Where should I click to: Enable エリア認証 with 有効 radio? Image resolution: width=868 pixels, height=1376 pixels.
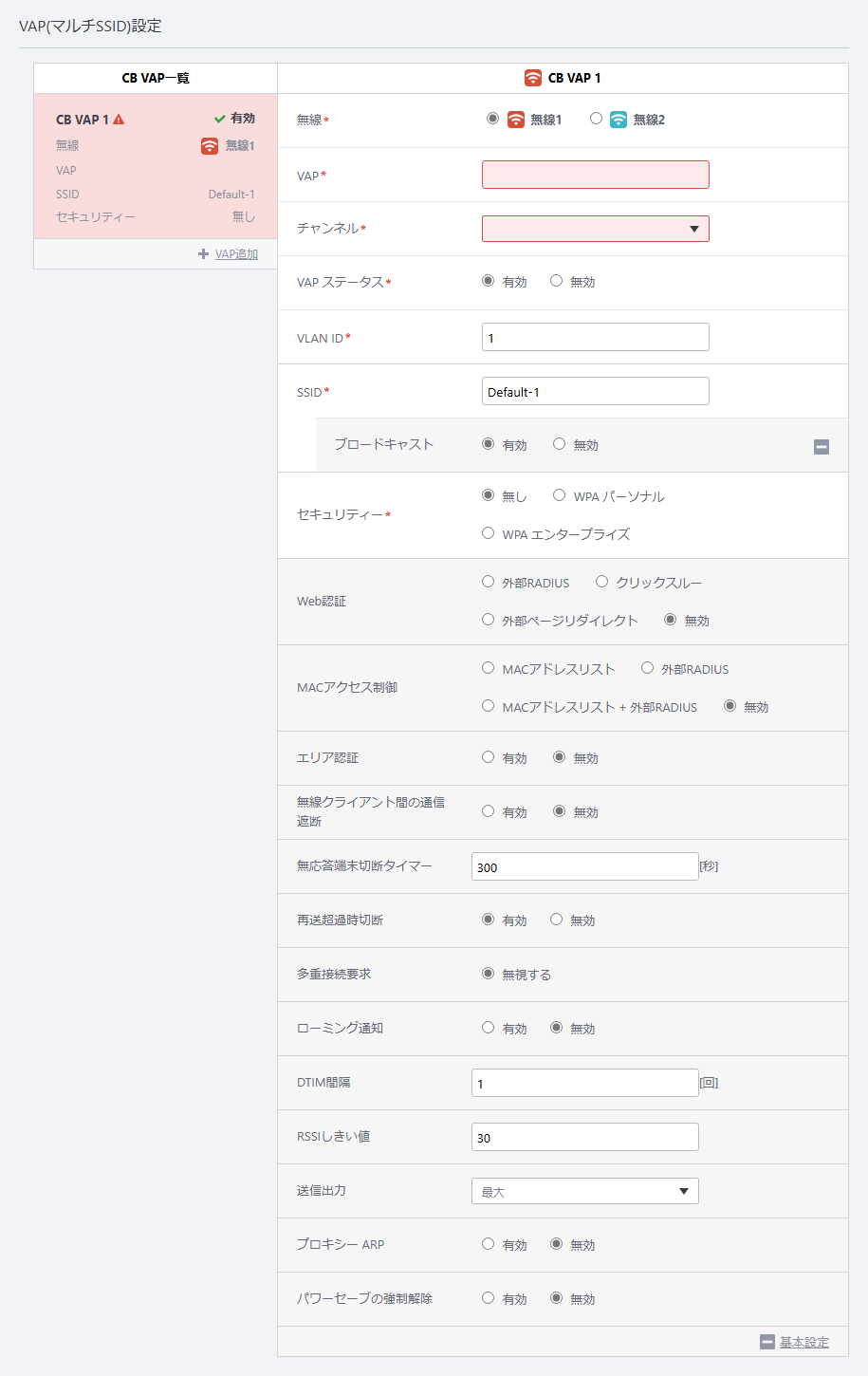point(488,757)
